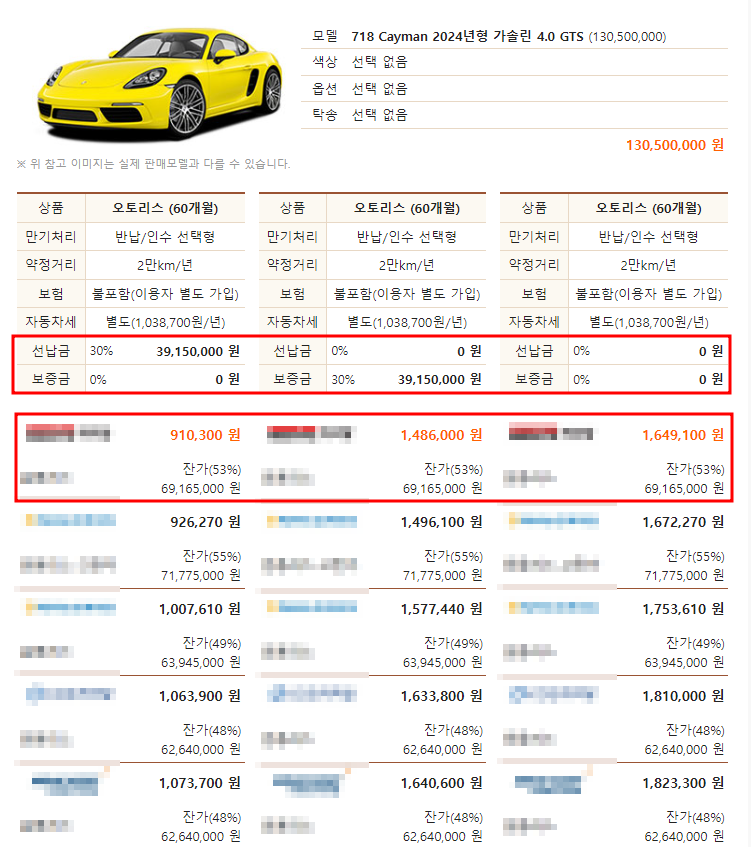Click 잔가(55%) below the 926,270 원 fee
Screen dimensions: 751x847
212,556
